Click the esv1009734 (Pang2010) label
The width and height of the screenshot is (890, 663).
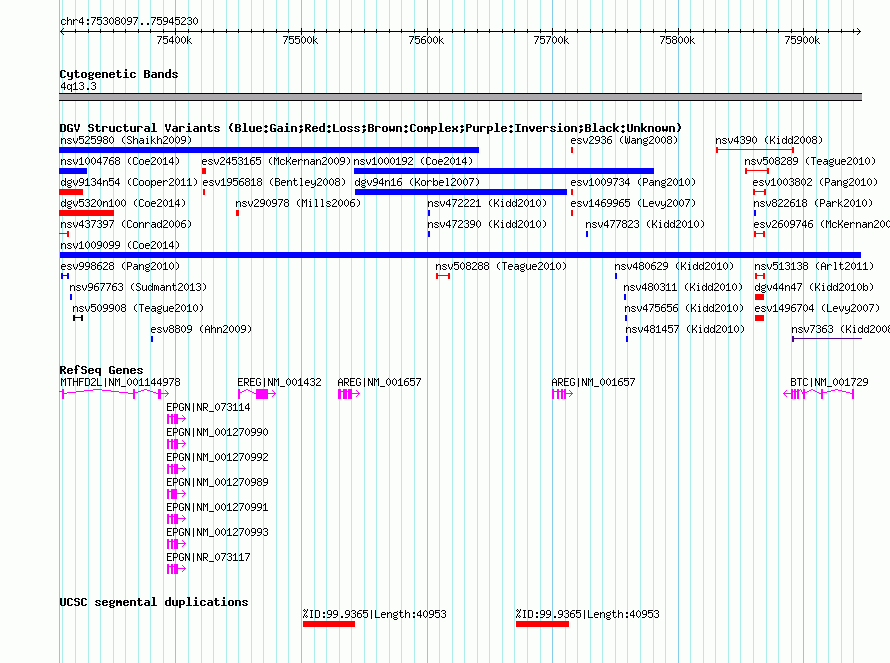633,182
